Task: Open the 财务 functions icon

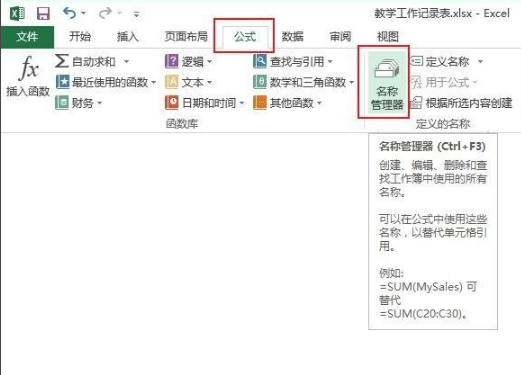Action: tap(62, 103)
